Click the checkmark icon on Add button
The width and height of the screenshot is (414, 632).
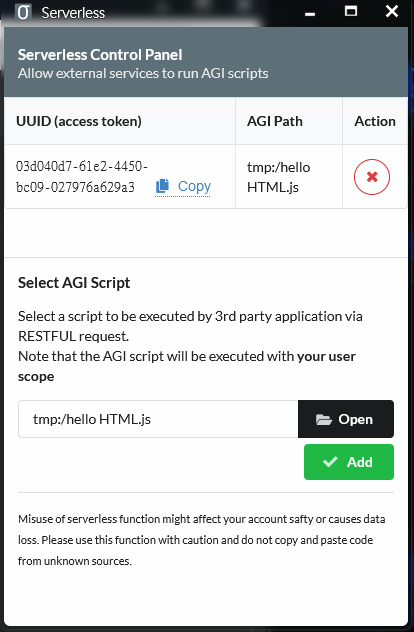(x=330, y=462)
